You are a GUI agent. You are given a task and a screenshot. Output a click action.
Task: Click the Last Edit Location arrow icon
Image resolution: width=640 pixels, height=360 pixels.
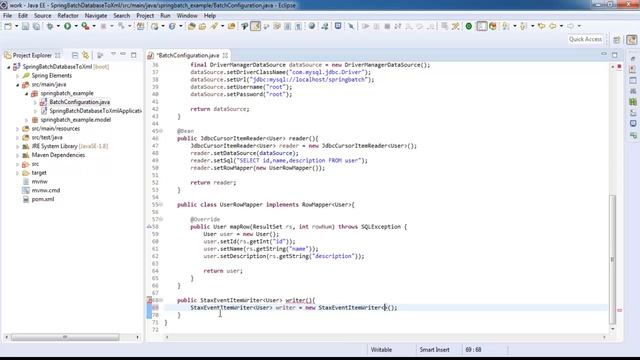click(x=541, y=26)
